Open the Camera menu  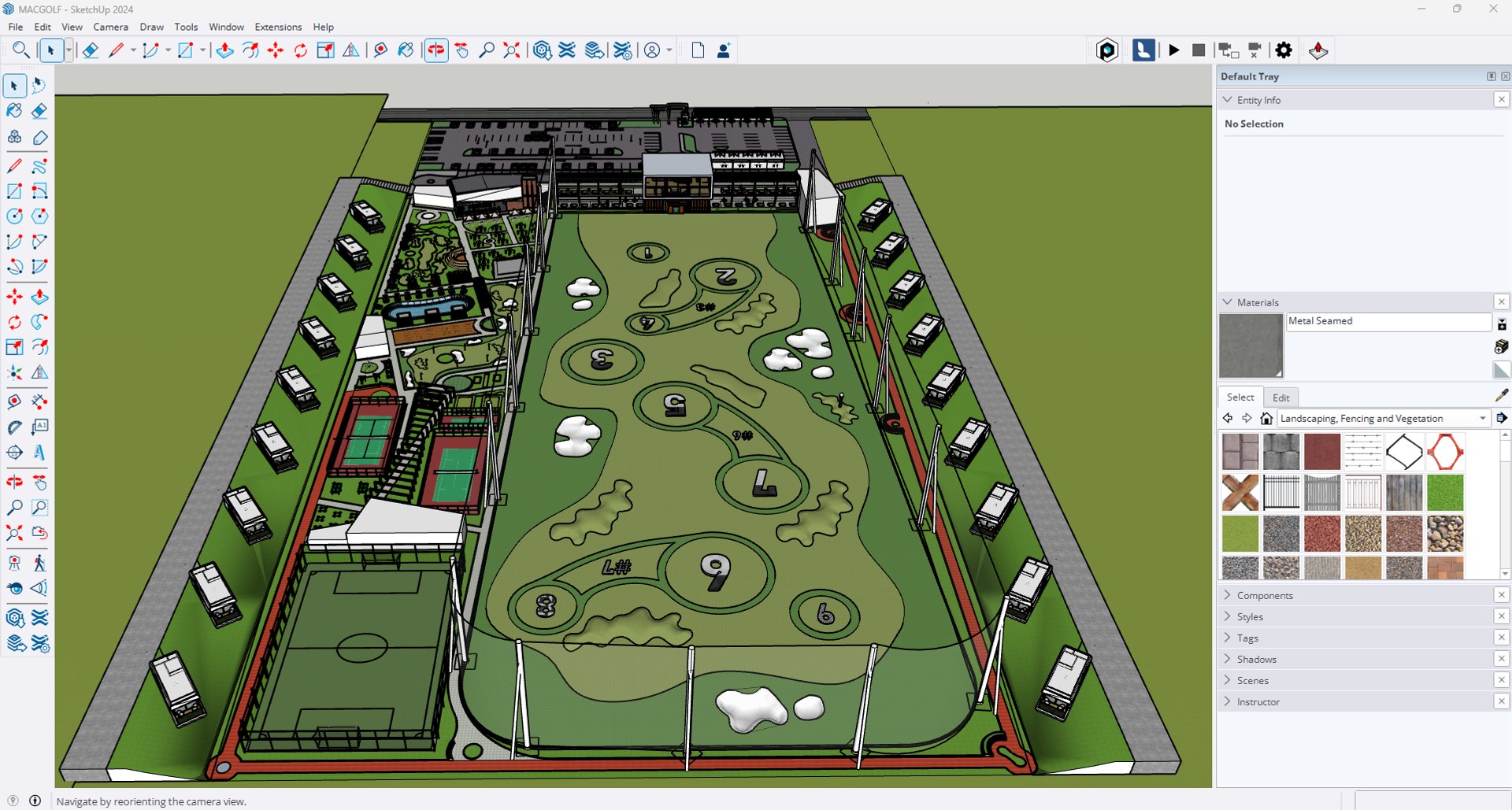coord(110,27)
